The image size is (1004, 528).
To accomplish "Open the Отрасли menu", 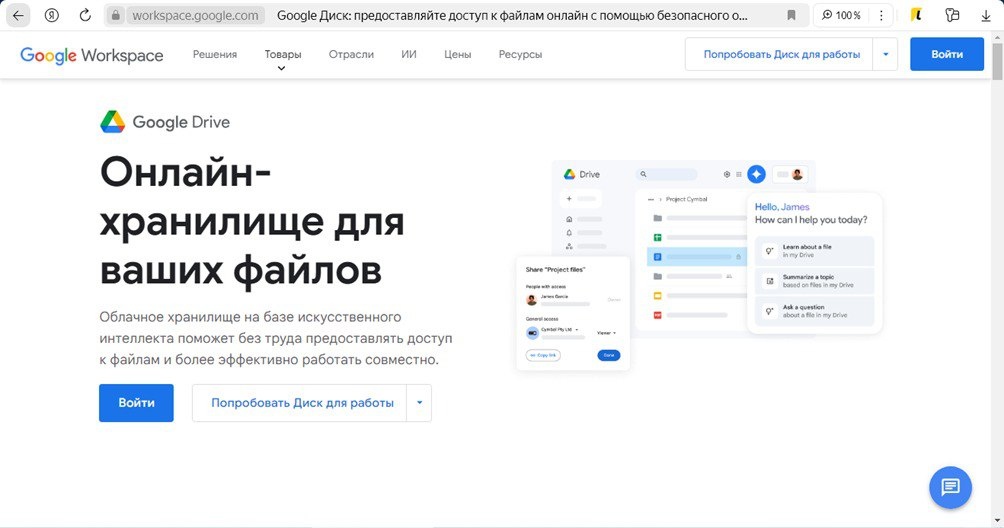I will pyautogui.click(x=351, y=54).
